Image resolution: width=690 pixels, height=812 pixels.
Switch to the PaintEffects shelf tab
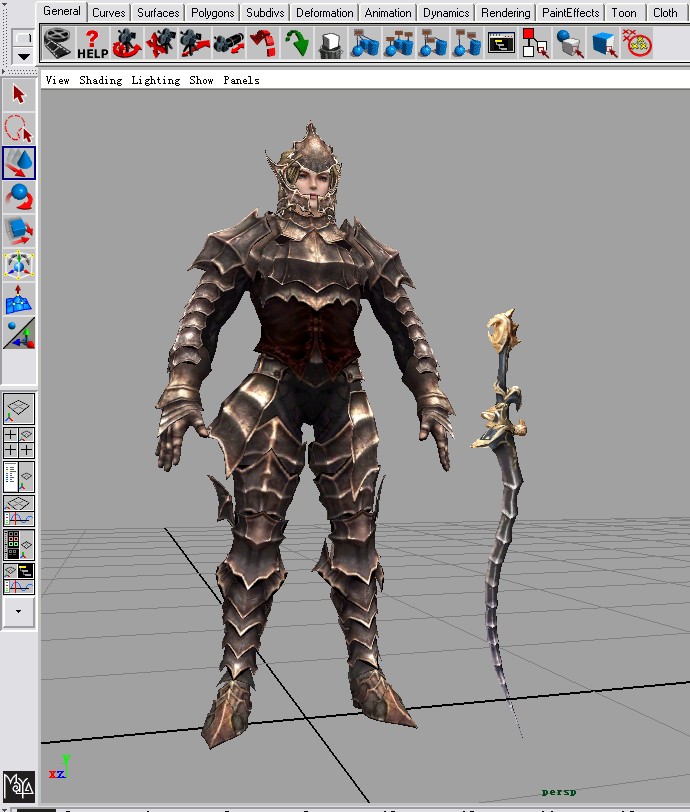point(570,12)
